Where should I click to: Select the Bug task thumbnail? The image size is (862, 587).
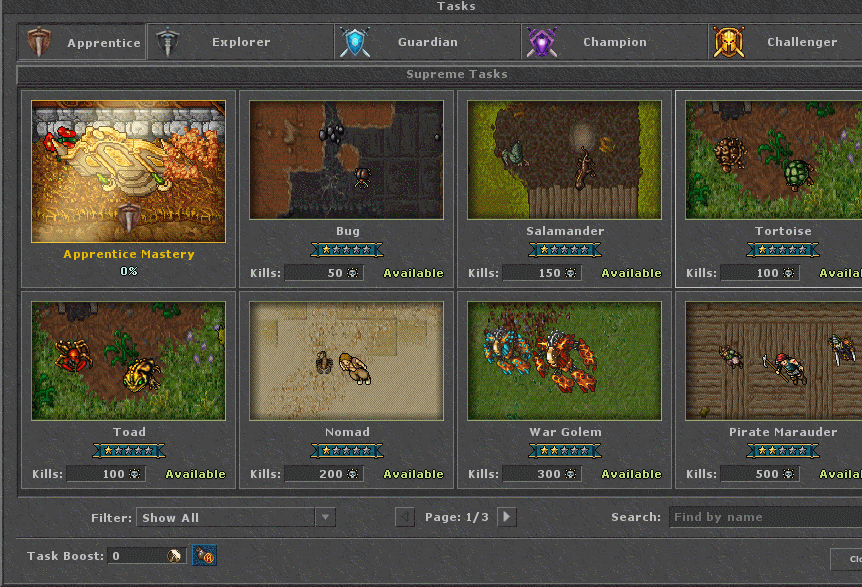pyautogui.click(x=346, y=160)
